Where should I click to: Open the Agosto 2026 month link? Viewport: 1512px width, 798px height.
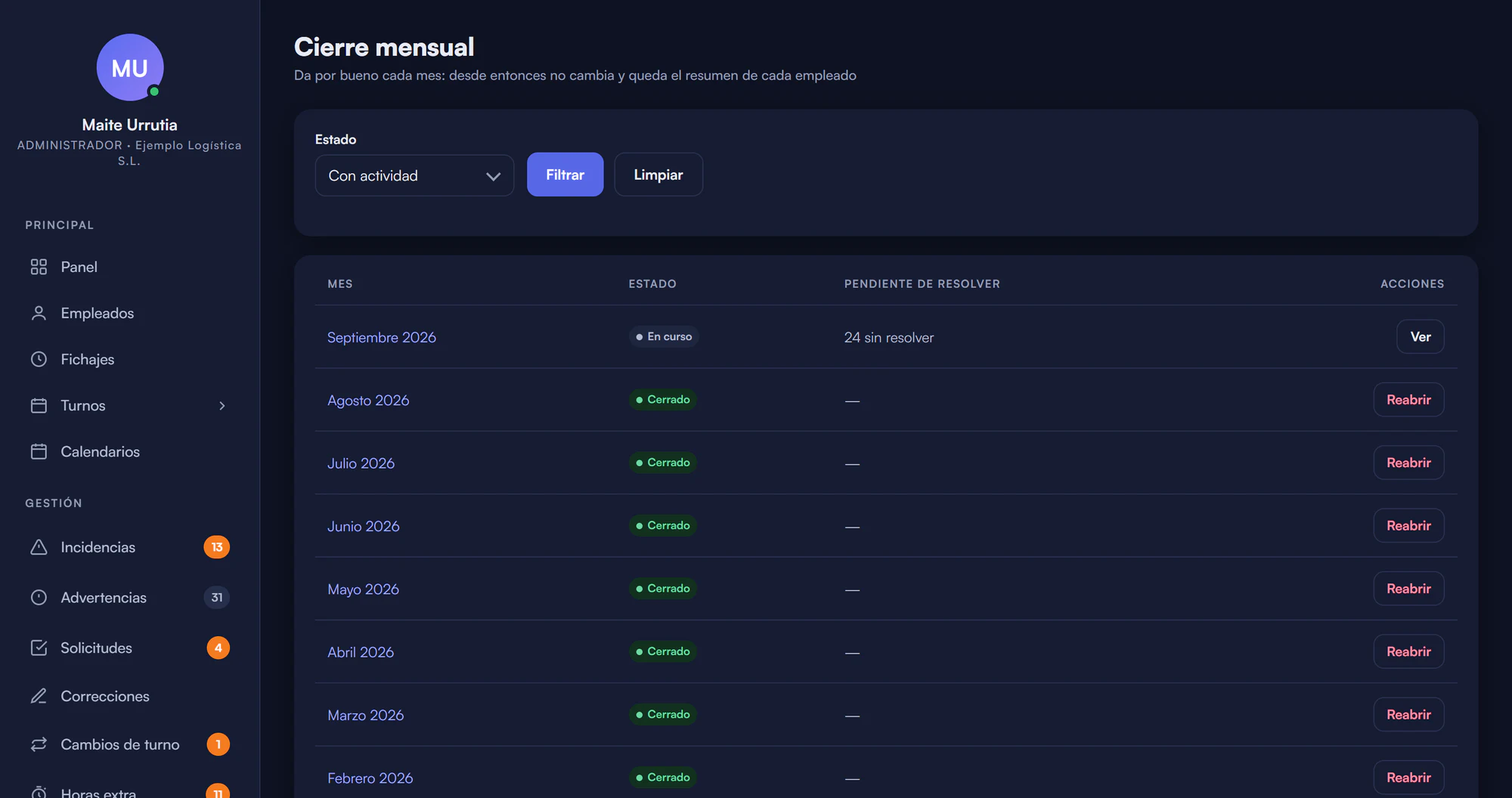[368, 400]
